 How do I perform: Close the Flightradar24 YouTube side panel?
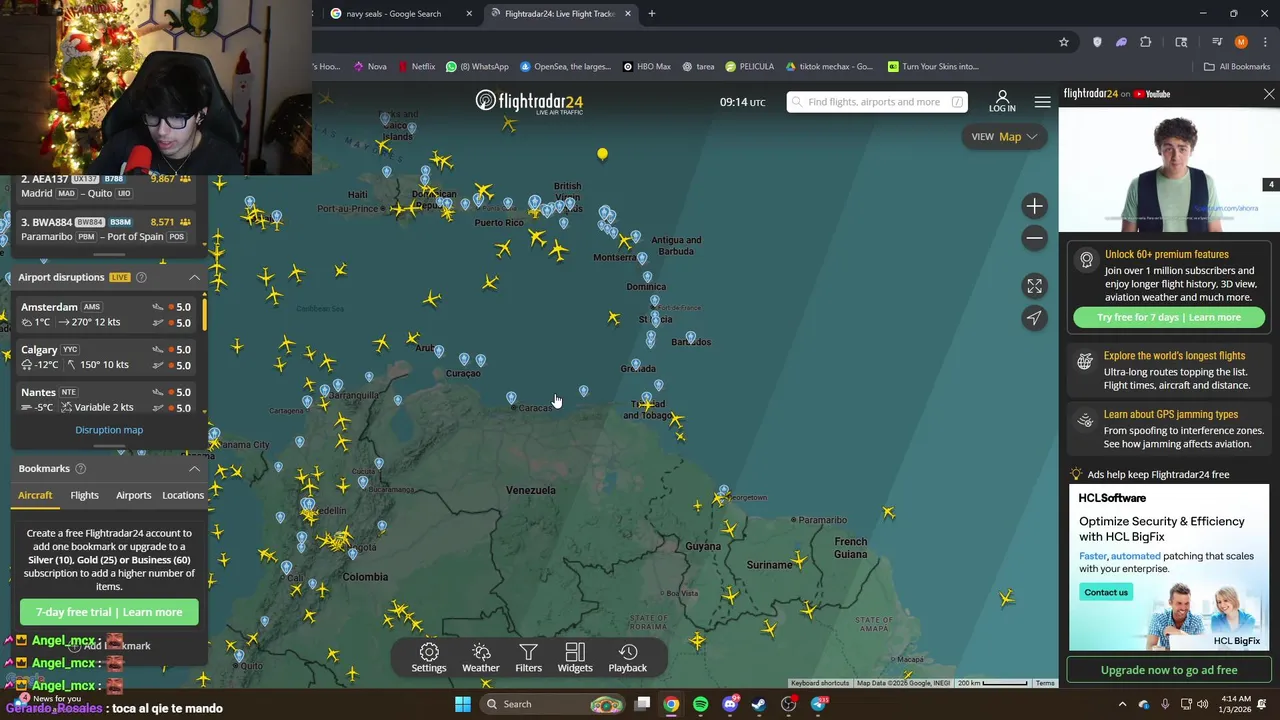(1269, 94)
